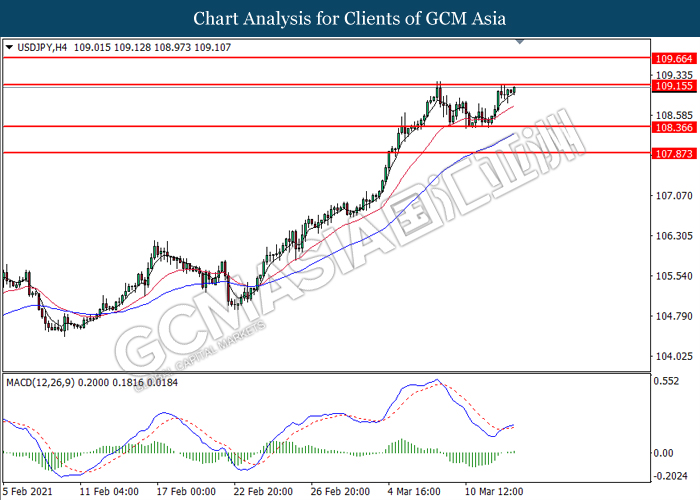This screenshot has width=700, height=500.
Task: Click the 4 Mar 16:00 time label
Action: coord(414,492)
